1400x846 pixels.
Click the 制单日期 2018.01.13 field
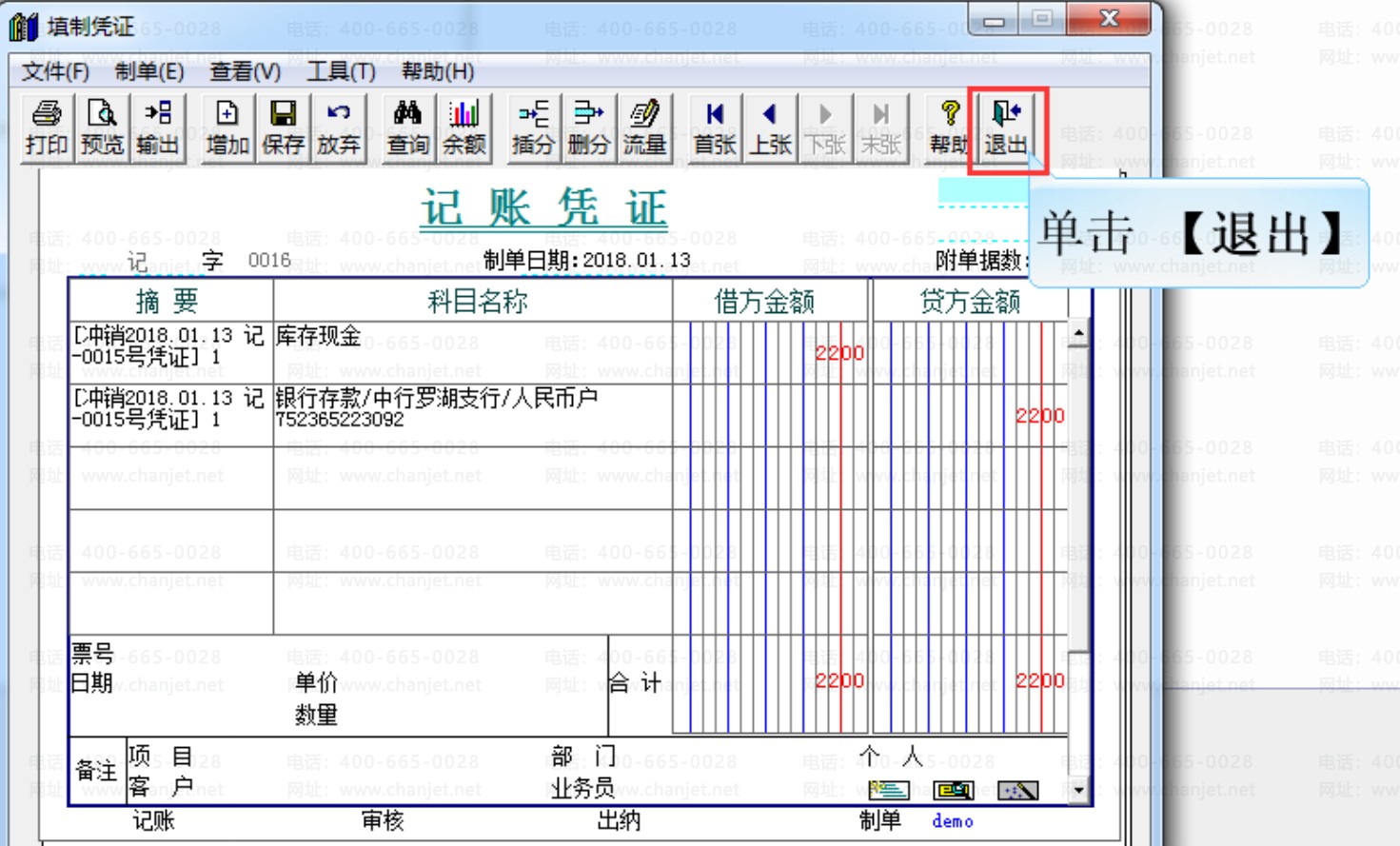[637, 261]
